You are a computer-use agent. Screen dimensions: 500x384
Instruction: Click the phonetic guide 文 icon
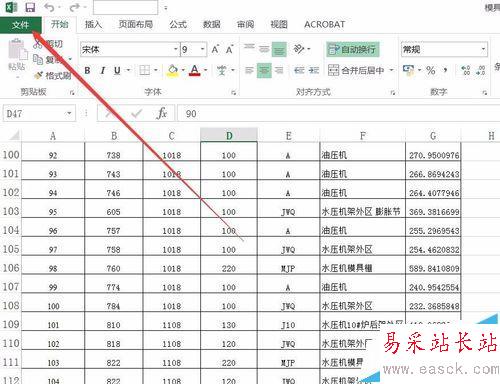[x=221, y=70]
